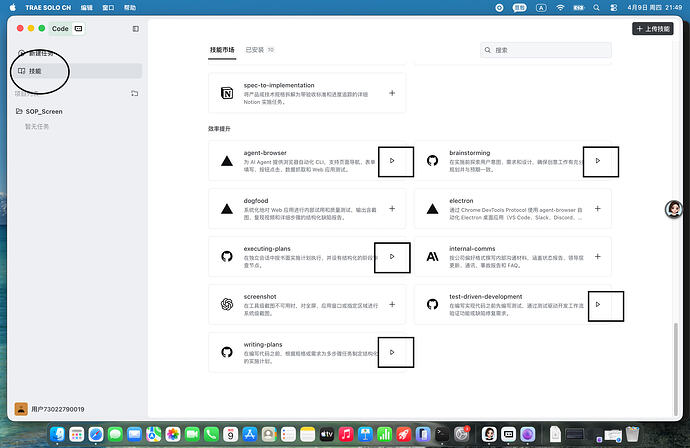Open Music from the Dock
The height and width of the screenshot is (448, 690).
(346, 435)
